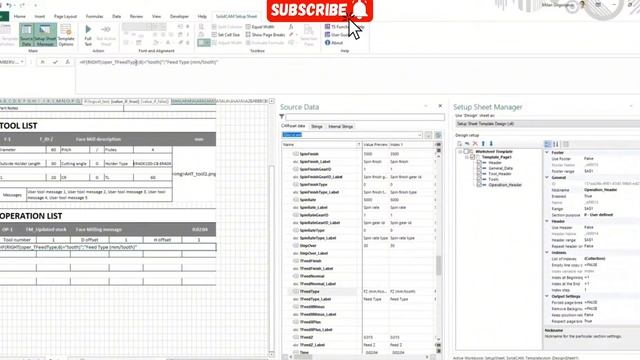This screenshot has width=640, height=360.
Task: Collapse the Worksheet Template tree node
Action: click(460, 151)
